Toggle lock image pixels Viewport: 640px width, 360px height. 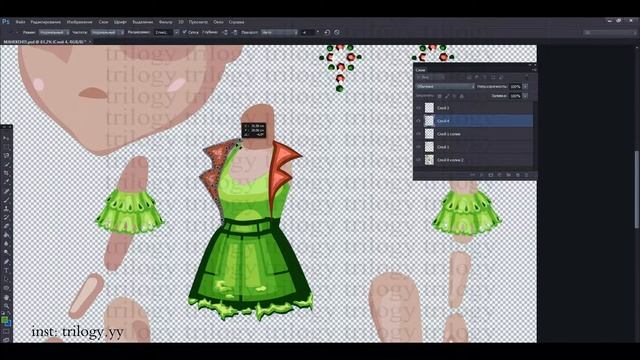pos(447,96)
